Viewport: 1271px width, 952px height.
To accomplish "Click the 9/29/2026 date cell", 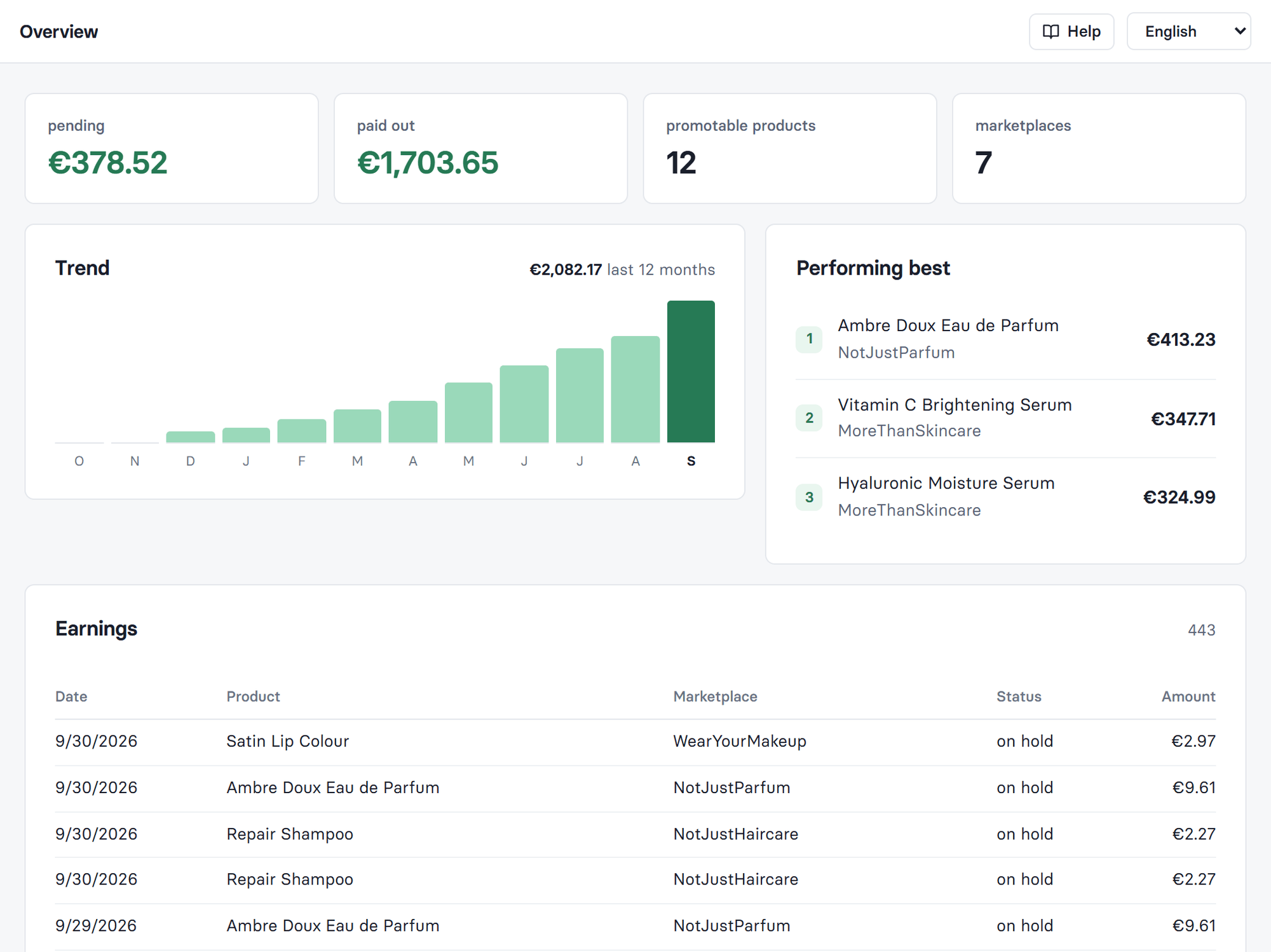I will click(x=96, y=925).
